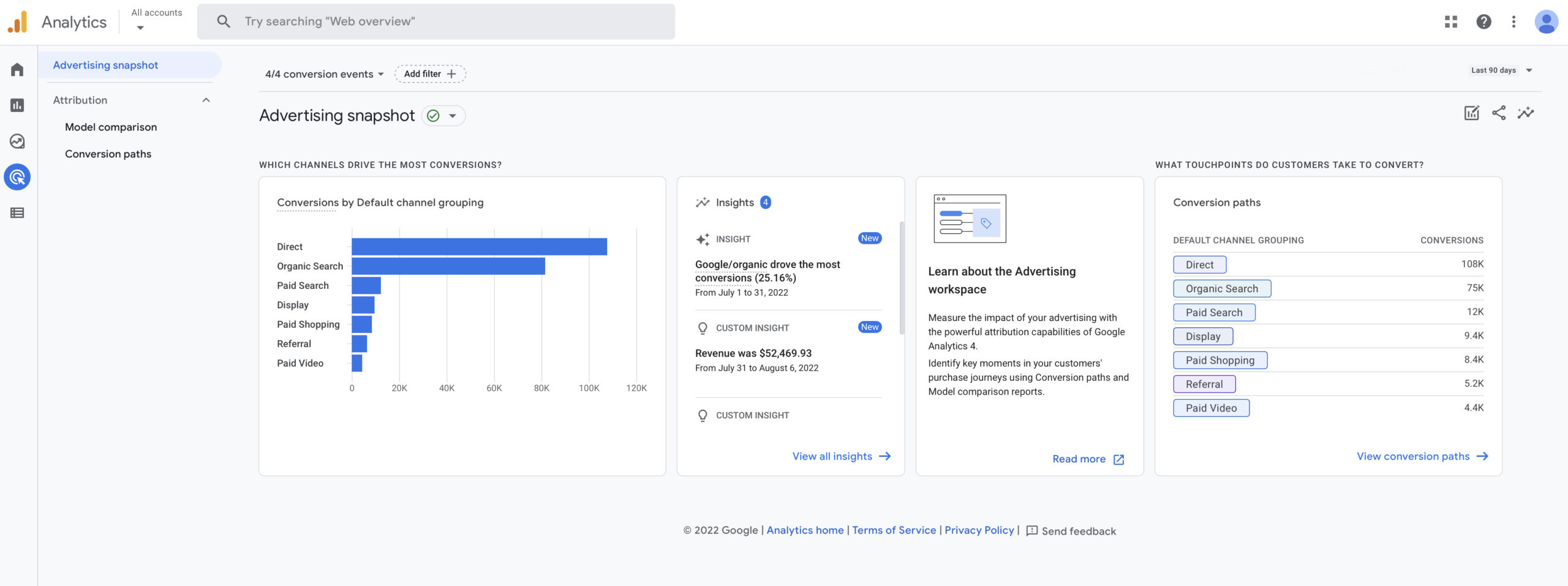Click the Share this report icon

tap(1499, 113)
